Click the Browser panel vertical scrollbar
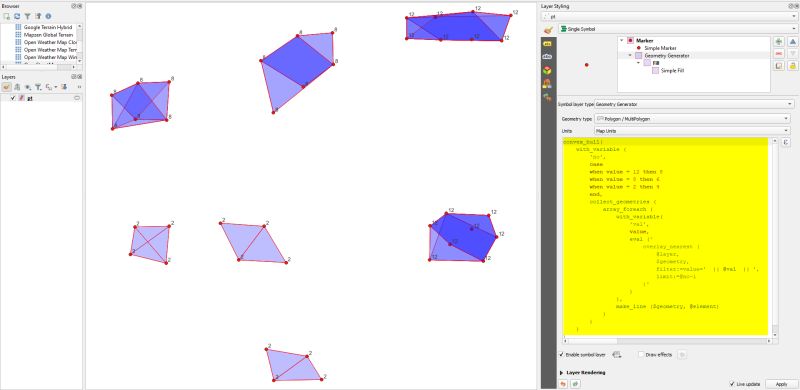The height and width of the screenshot is (390, 800). point(79,42)
